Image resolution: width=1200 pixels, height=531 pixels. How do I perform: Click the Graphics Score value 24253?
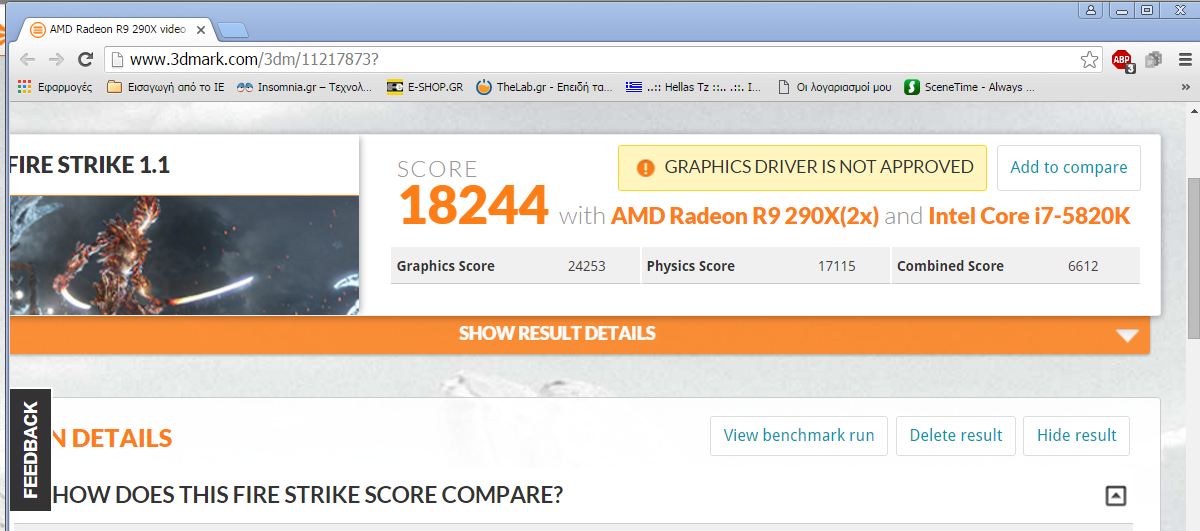point(586,266)
